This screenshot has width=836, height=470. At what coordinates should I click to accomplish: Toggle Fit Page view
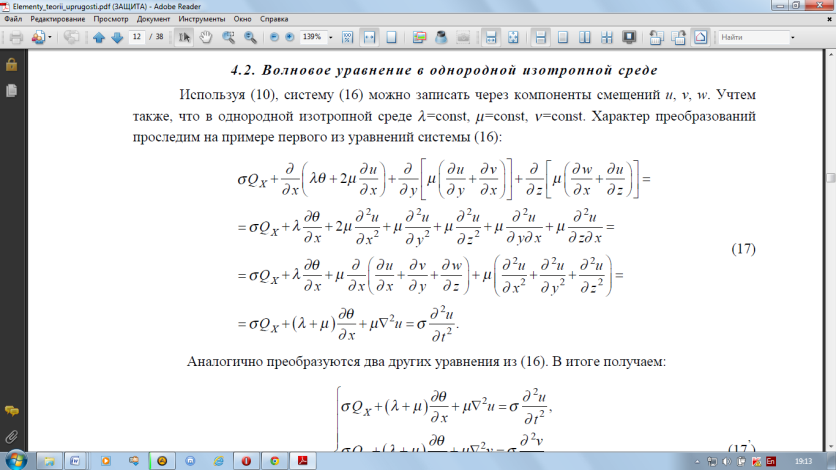pos(391,37)
